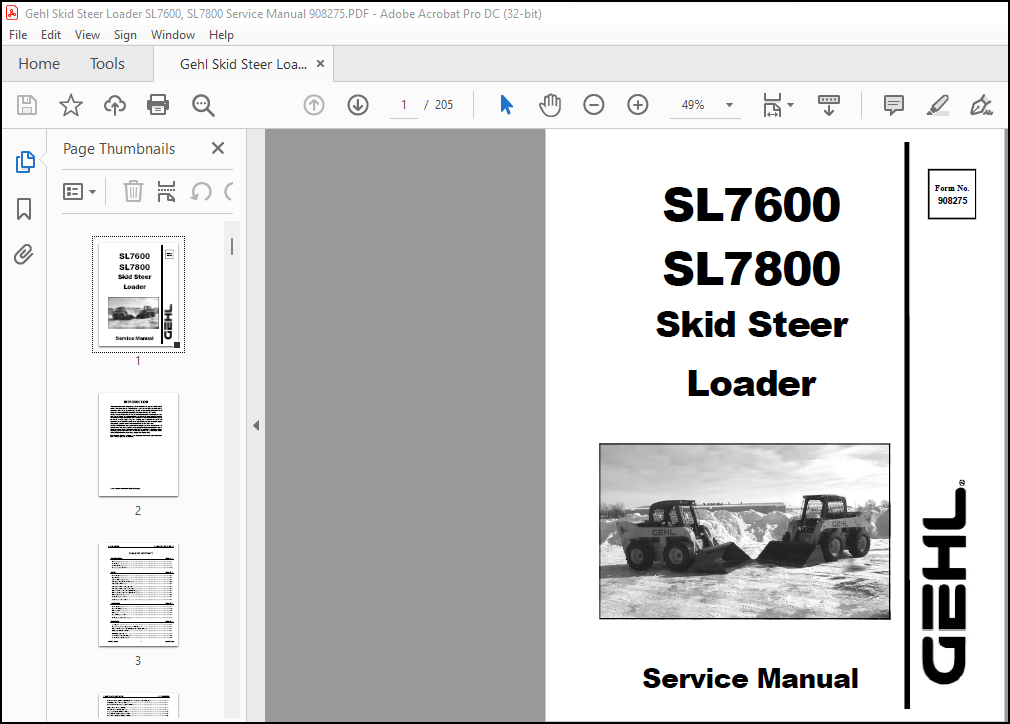
Task: Open the fit page width tool
Action: coord(772,105)
